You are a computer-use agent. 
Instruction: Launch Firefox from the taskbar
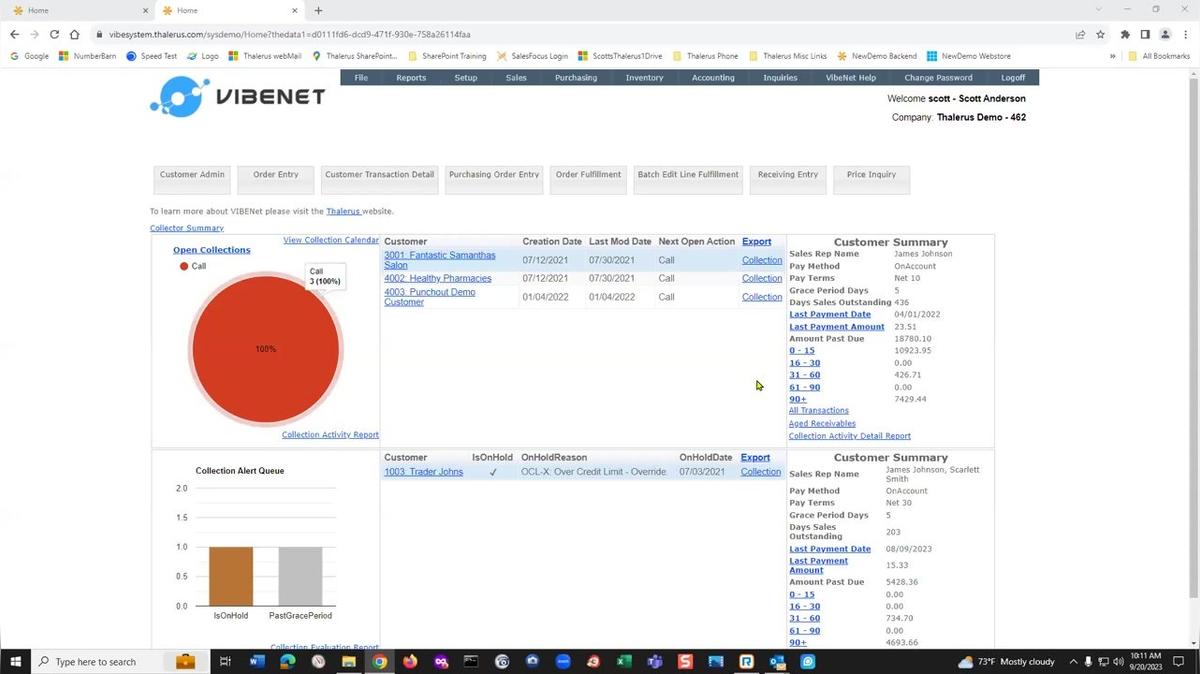(410, 662)
